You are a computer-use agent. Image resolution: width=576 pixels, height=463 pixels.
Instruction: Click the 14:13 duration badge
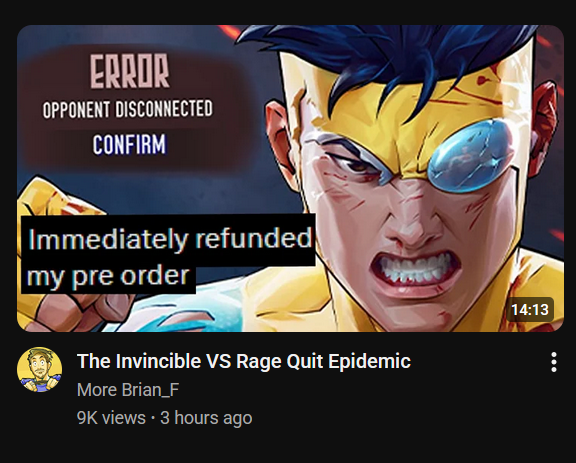point(530,309)
